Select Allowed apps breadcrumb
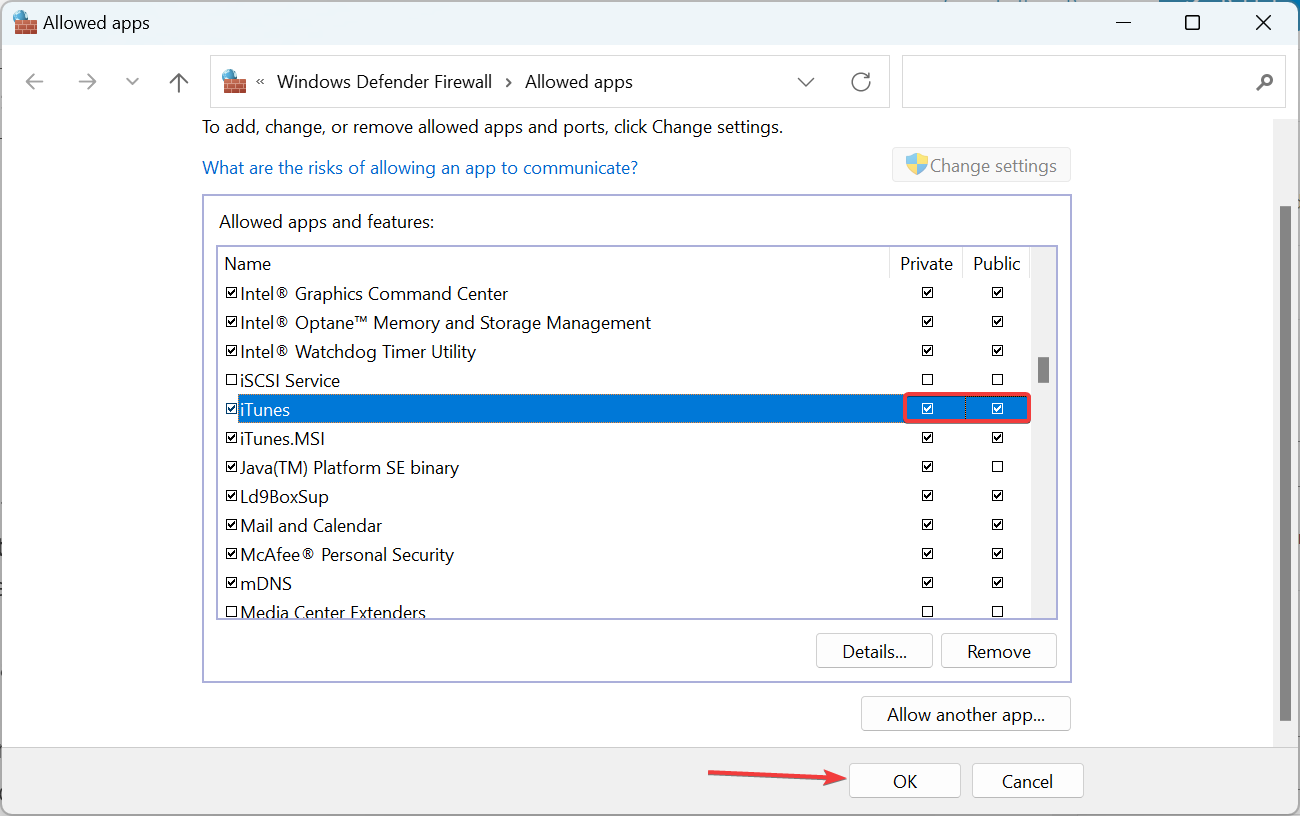 (x=579, y=82)
